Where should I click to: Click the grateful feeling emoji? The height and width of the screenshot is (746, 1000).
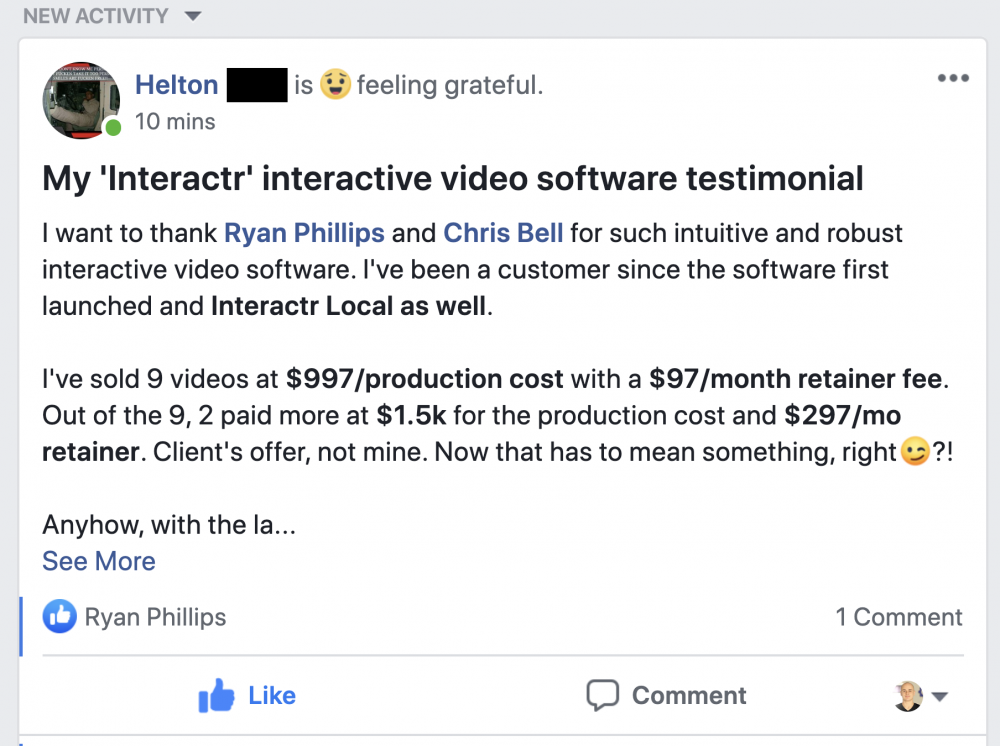[x=335, y=84]
